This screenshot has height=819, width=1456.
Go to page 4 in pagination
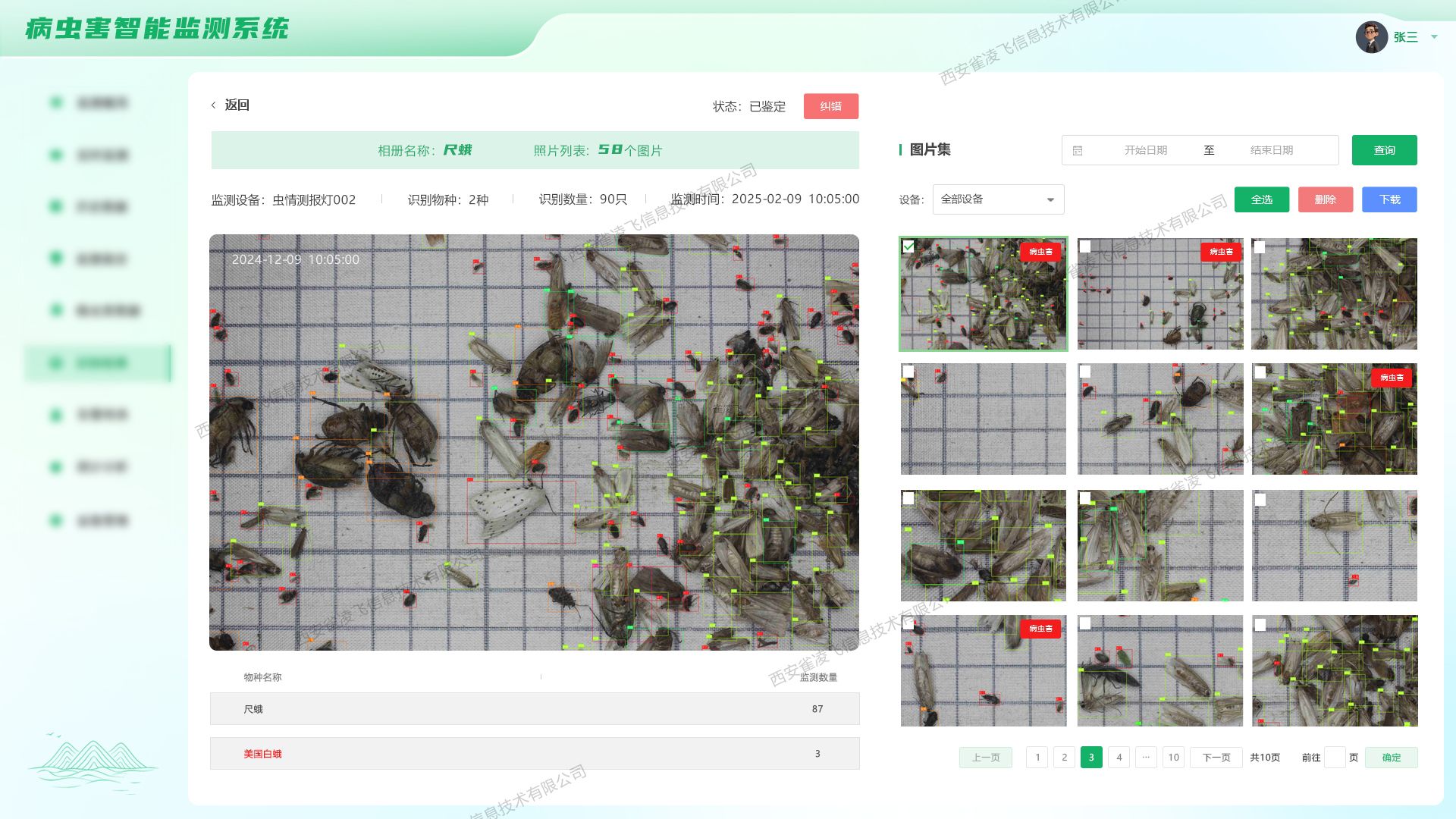pos(1119,758)
